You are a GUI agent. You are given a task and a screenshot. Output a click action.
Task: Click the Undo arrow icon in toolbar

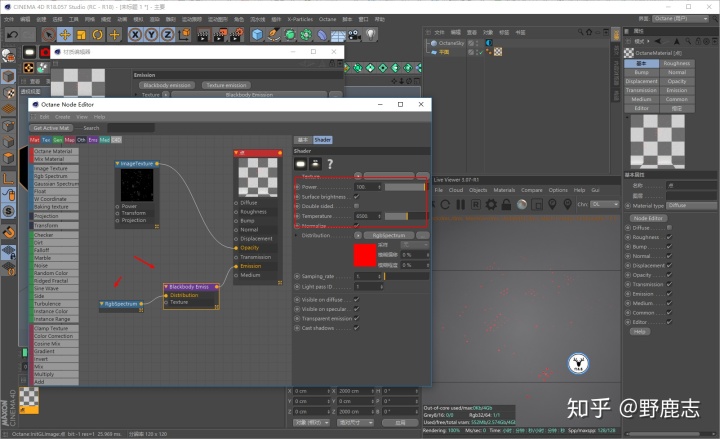(x=12, y=34)
